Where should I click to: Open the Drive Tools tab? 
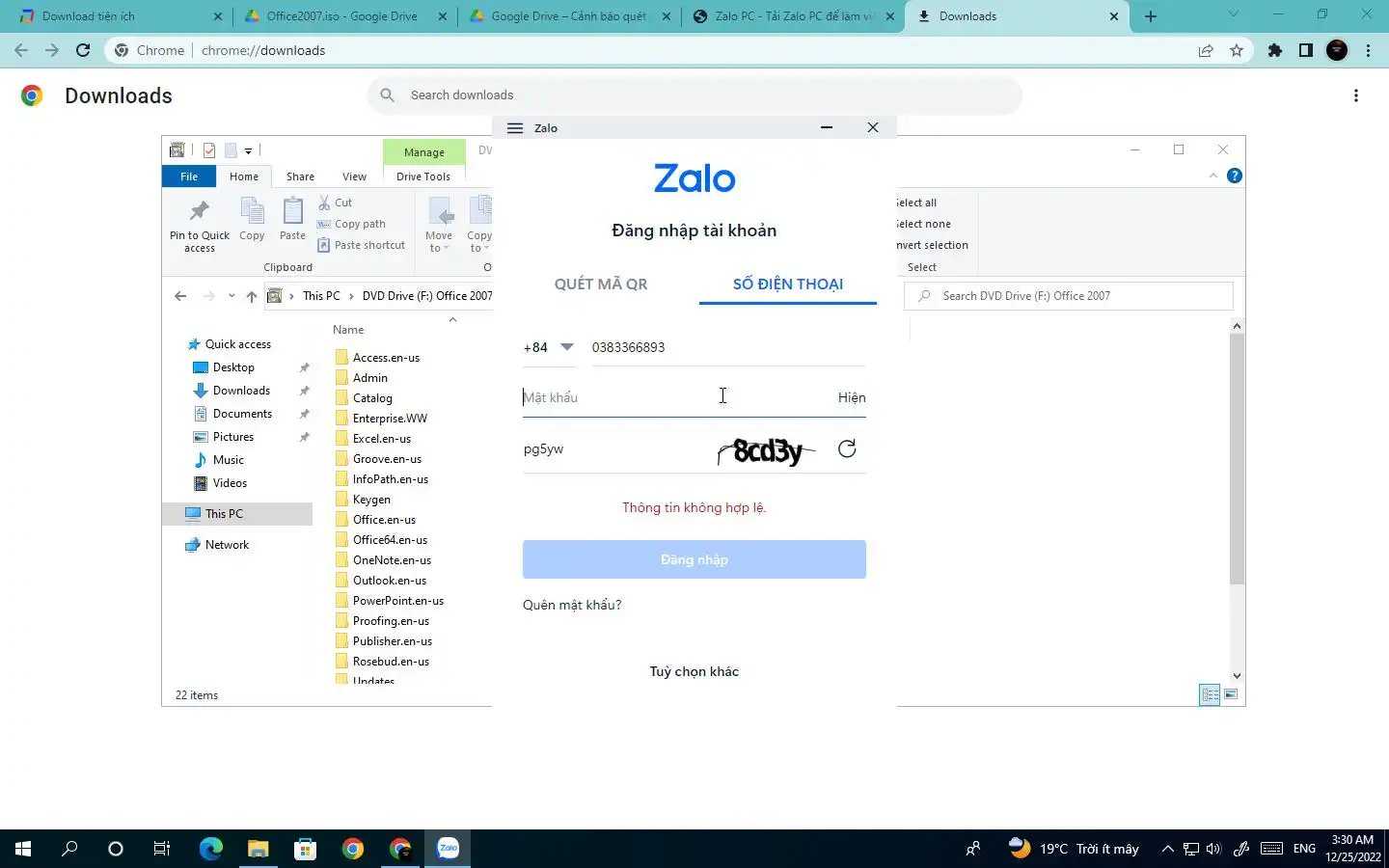[423, 176]
